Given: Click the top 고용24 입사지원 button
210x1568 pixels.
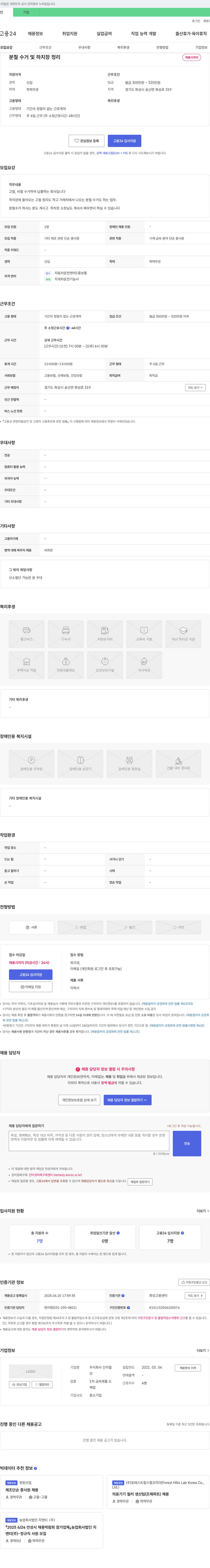Looking at the screenshot, I should (124, 141).
